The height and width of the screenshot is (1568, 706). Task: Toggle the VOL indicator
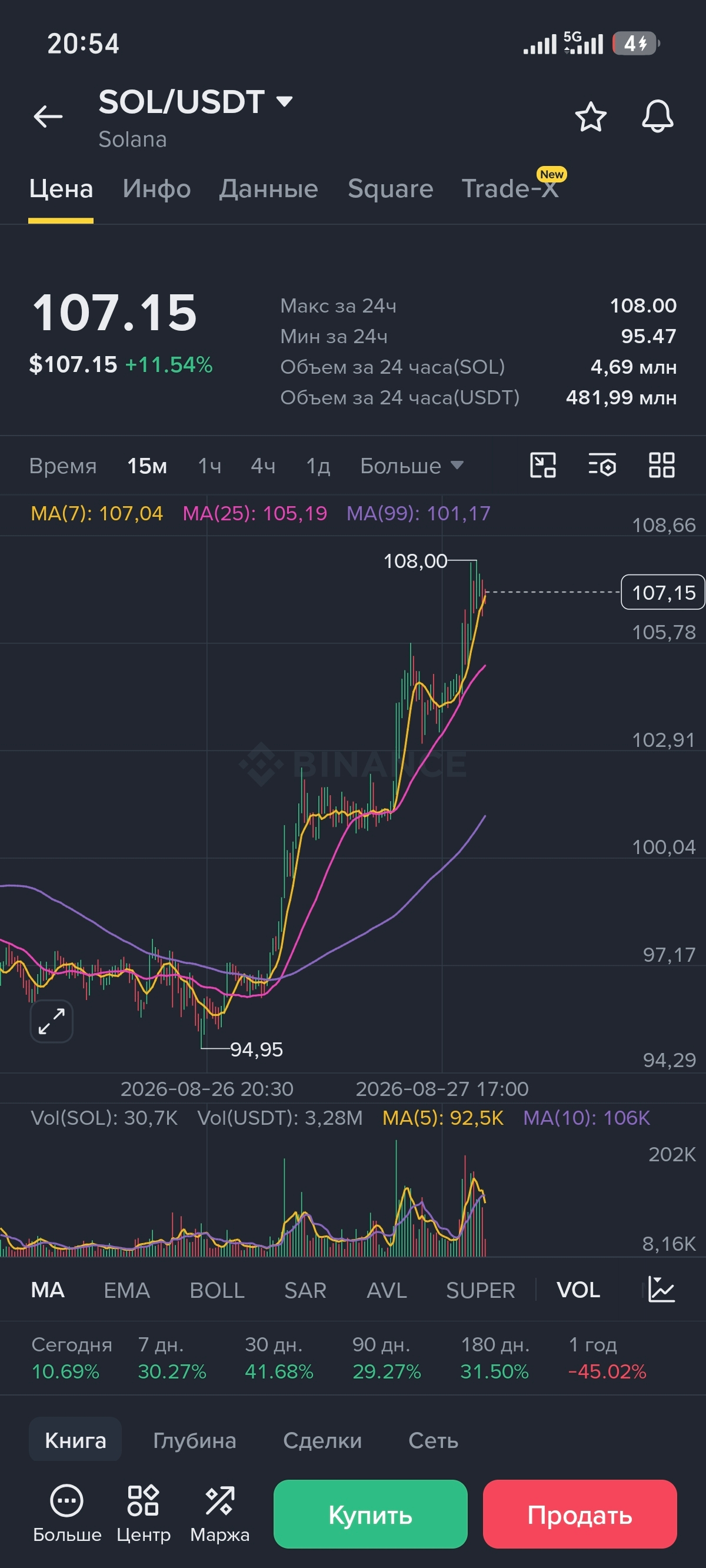click(578, 1290)
